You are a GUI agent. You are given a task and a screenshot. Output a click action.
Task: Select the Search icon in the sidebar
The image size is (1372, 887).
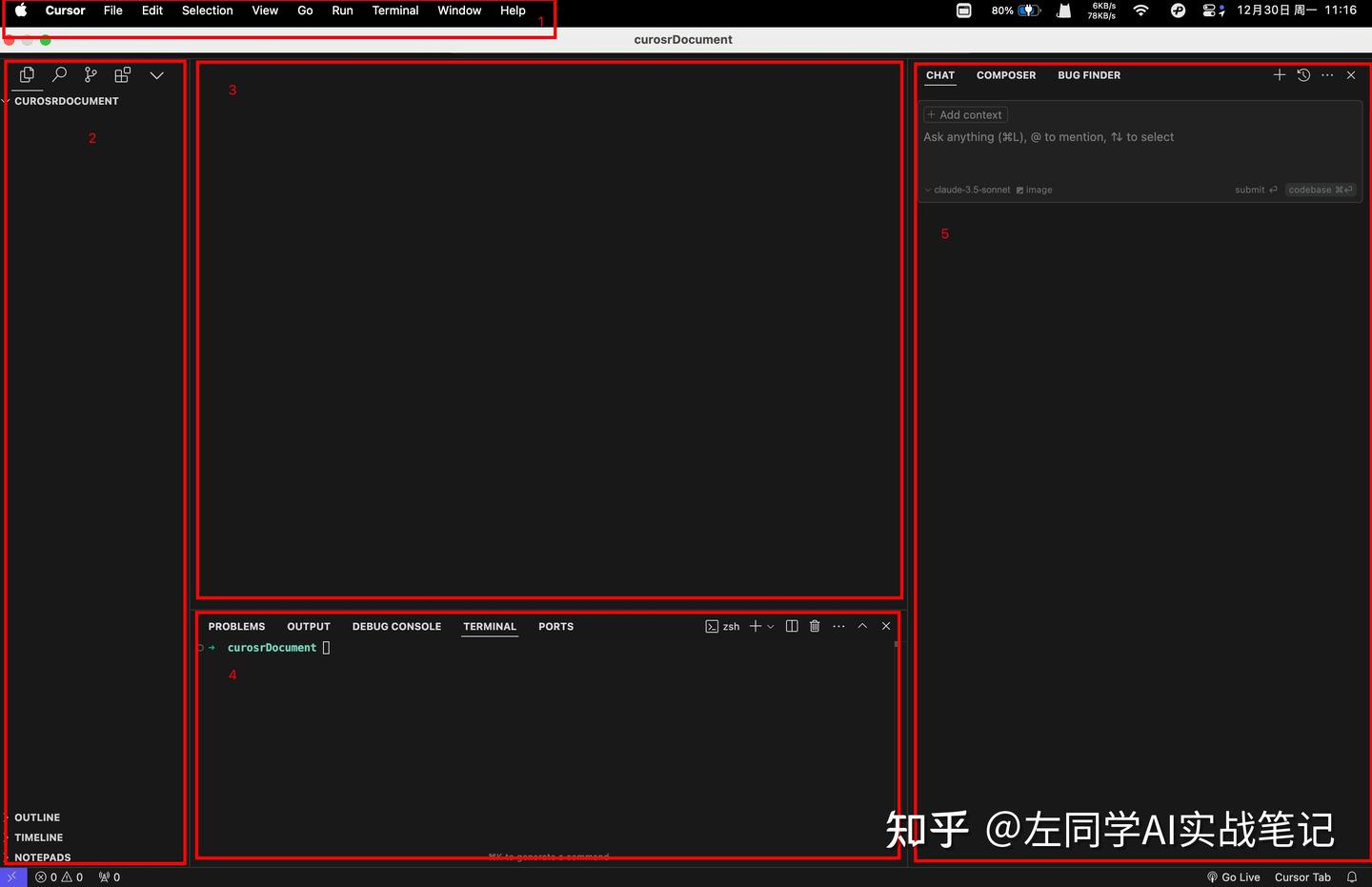coord(58,73)
